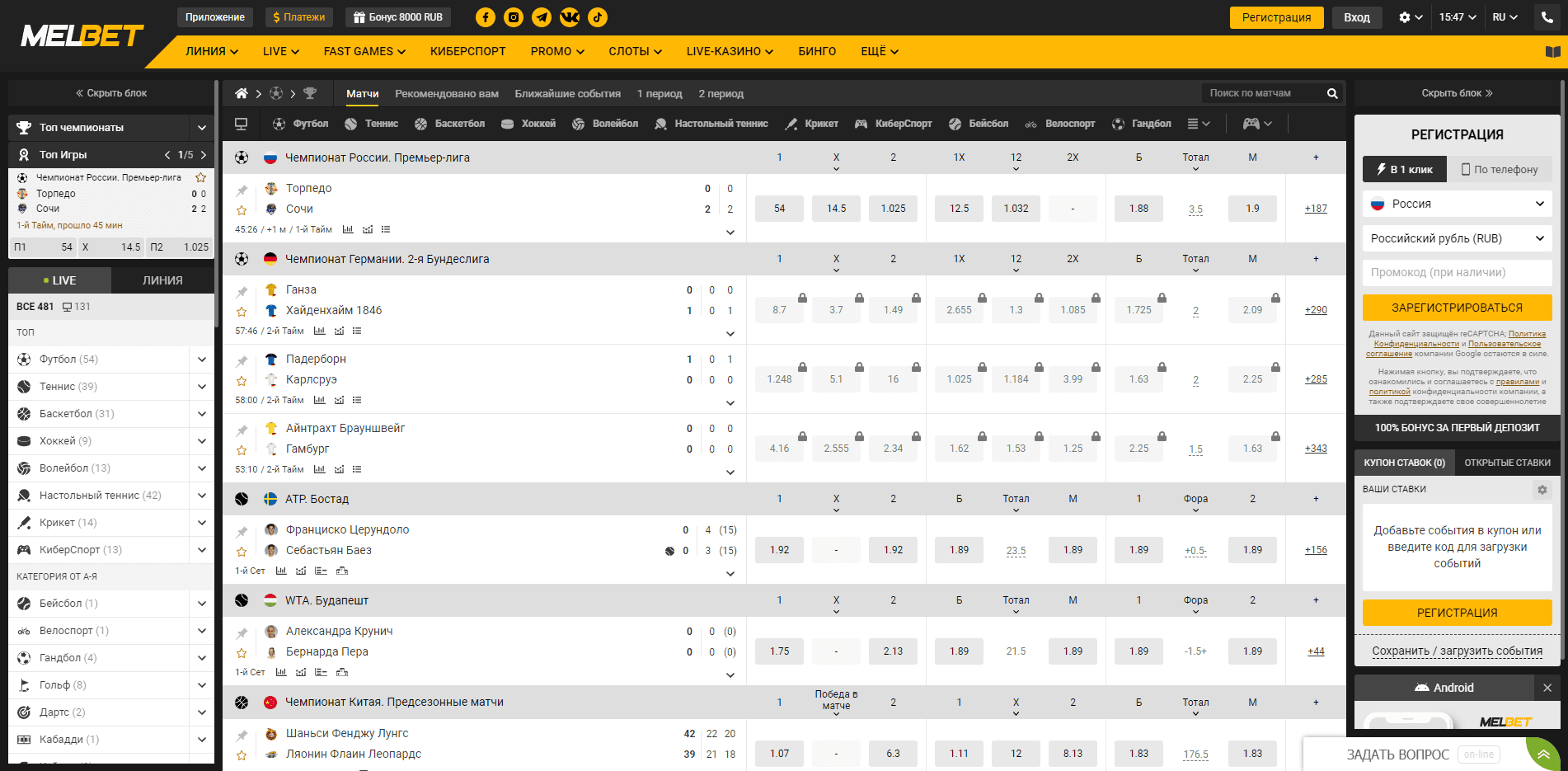This screenshot has width=1568, height=771.
Task: Open the bet slip settings gear
Action: click(x=1542, y=489)
